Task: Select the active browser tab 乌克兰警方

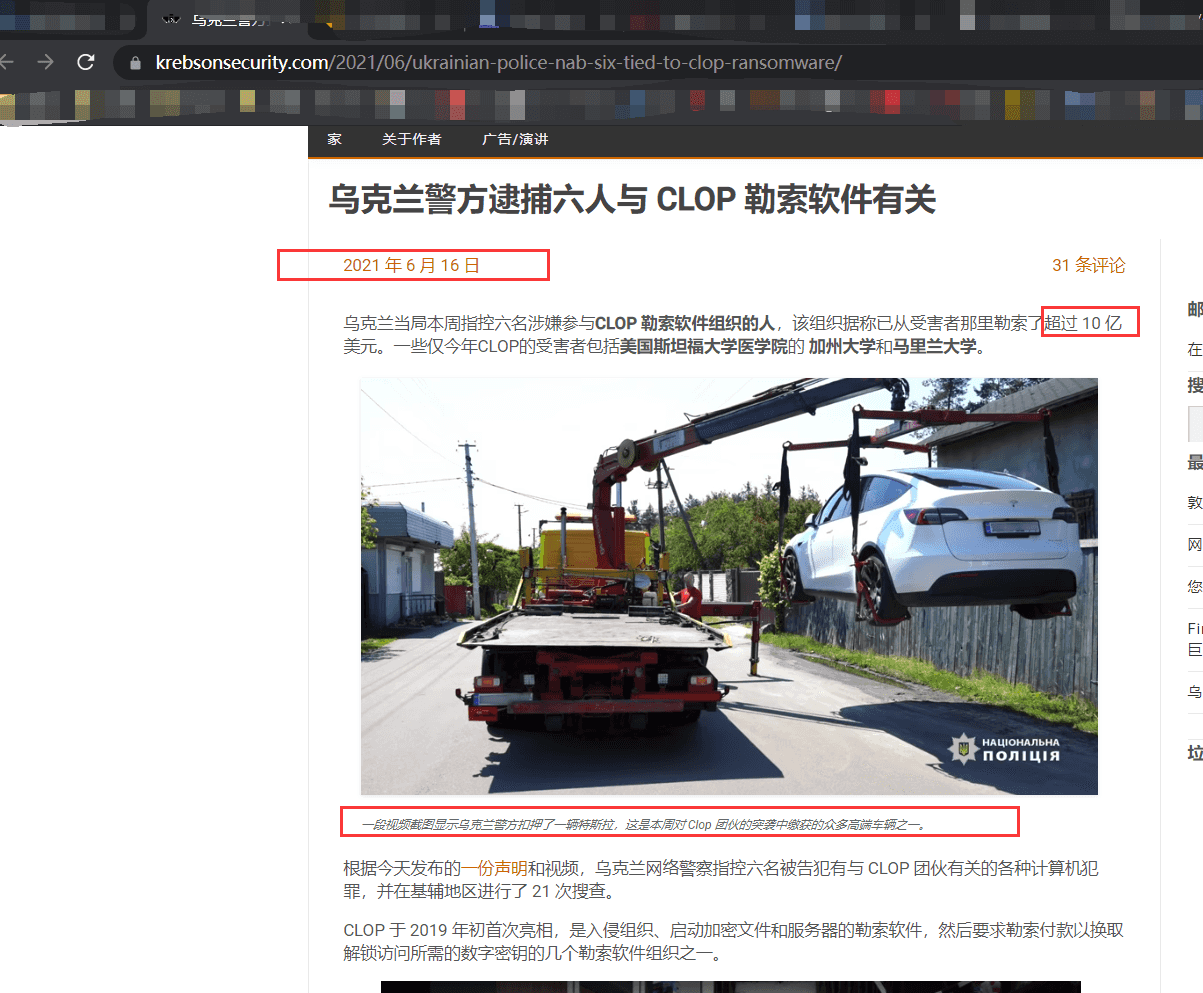Action: tap(227, 19)
